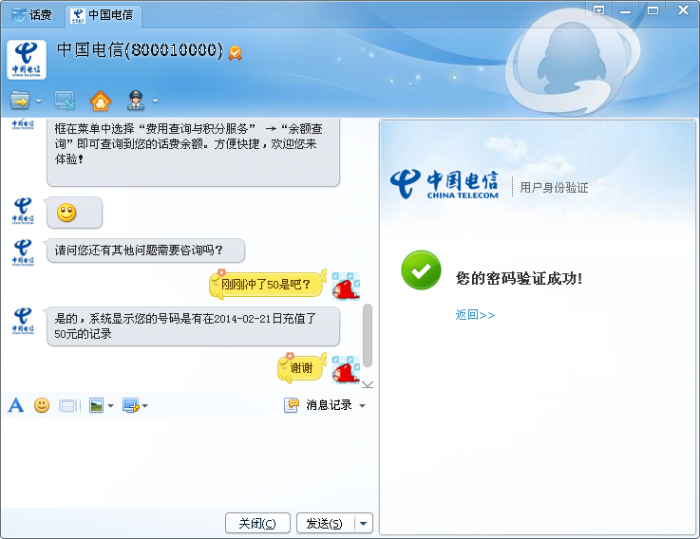This screenshot has height=539, width=700.
Task: Open the orange home page icon
Action: point(100,100)
